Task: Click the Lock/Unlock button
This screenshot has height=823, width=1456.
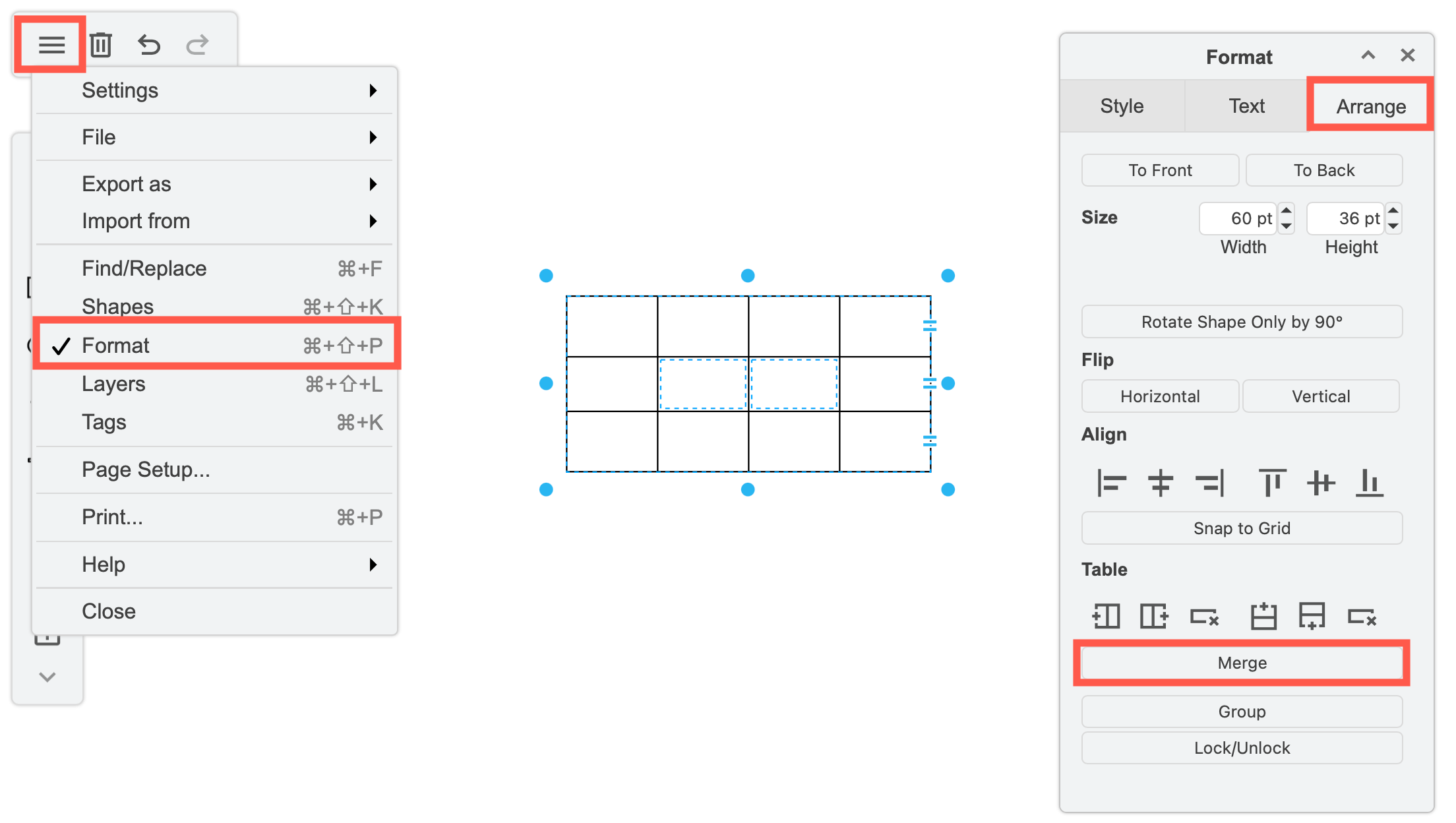Action: (x=1242, y=747)
